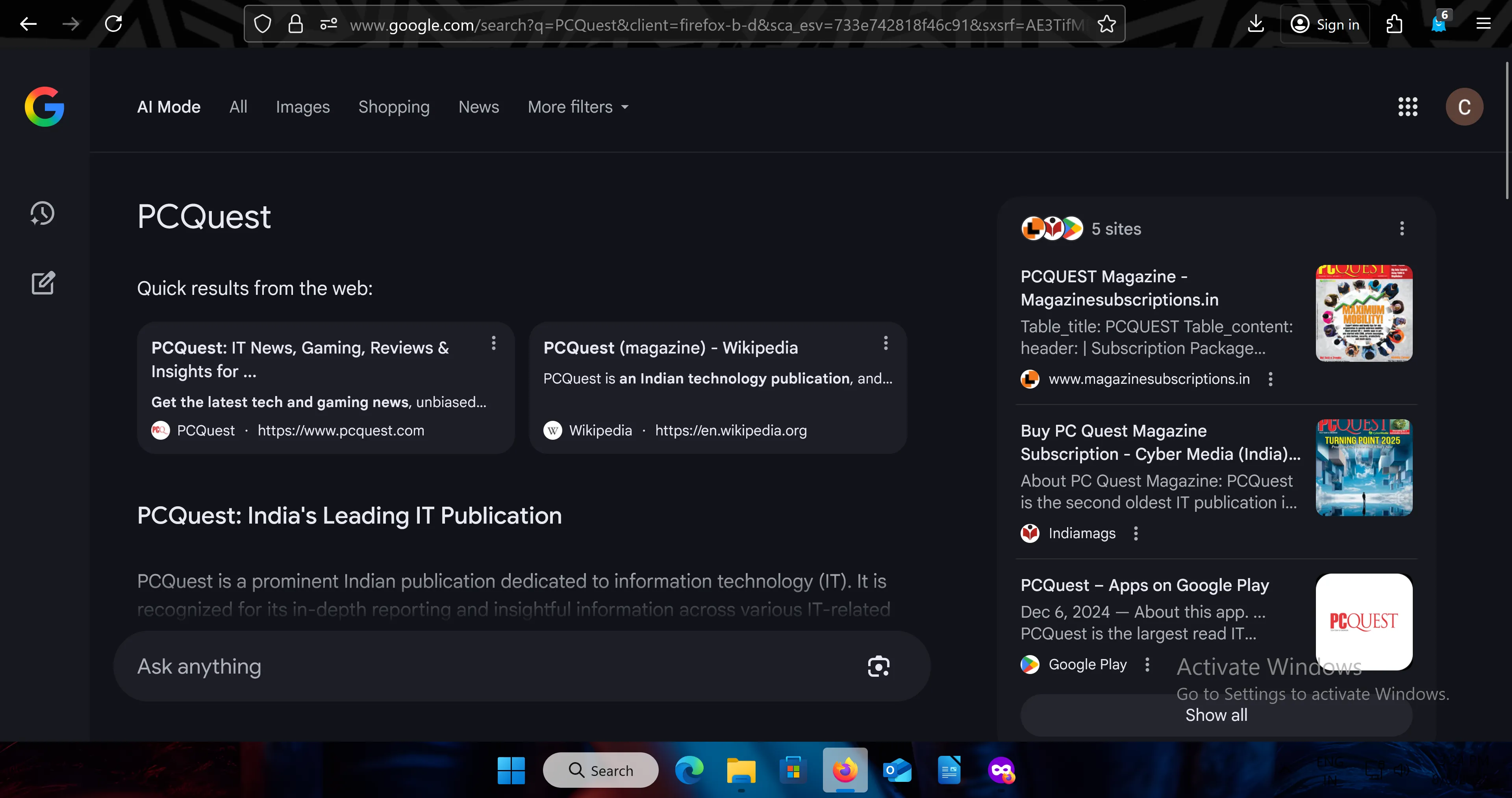View site security padlock info
This screenshot has height=798, width=1512.
pyautogui.click(x=295, y=24)
